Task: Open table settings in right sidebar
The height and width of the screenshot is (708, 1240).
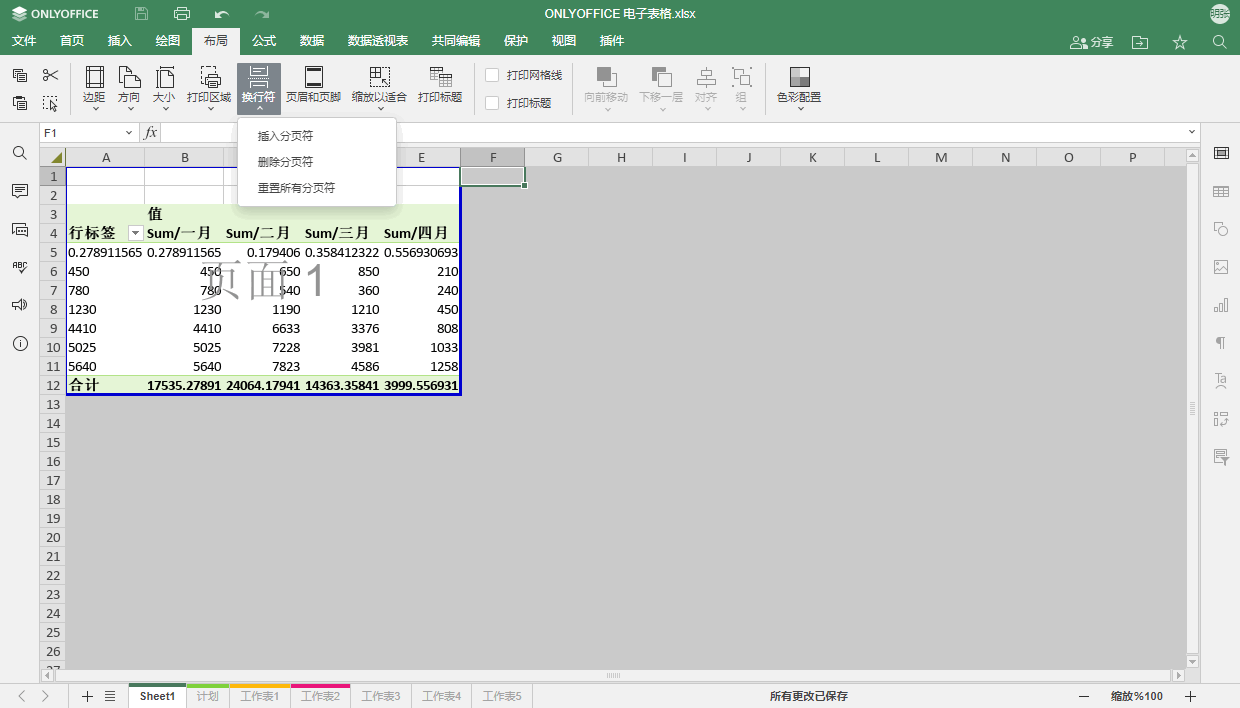Action: [1221, 191]
